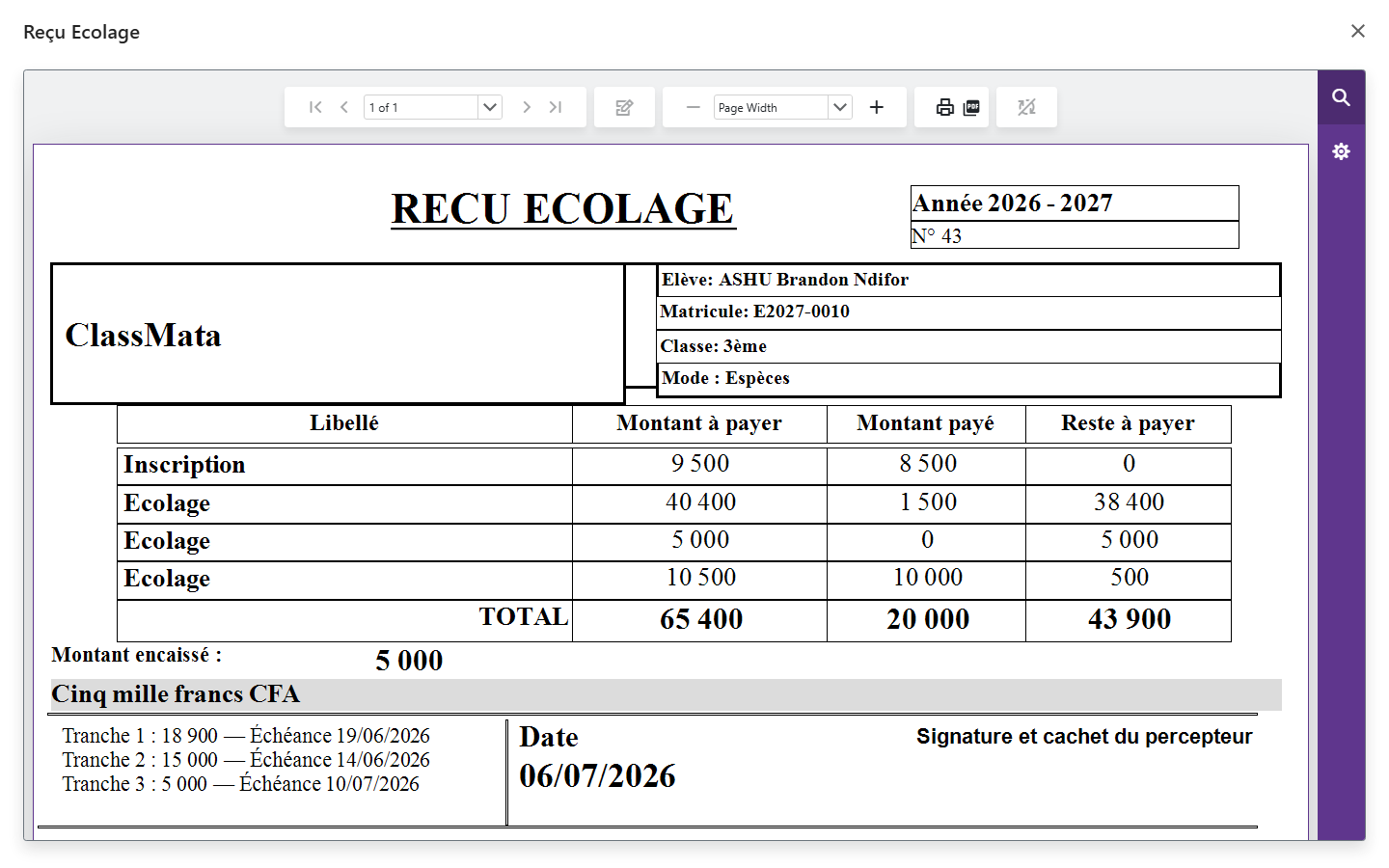Click remaining amount '38 400'
This screenshot has width=1389, height=868.
(x=1130, y=502)
